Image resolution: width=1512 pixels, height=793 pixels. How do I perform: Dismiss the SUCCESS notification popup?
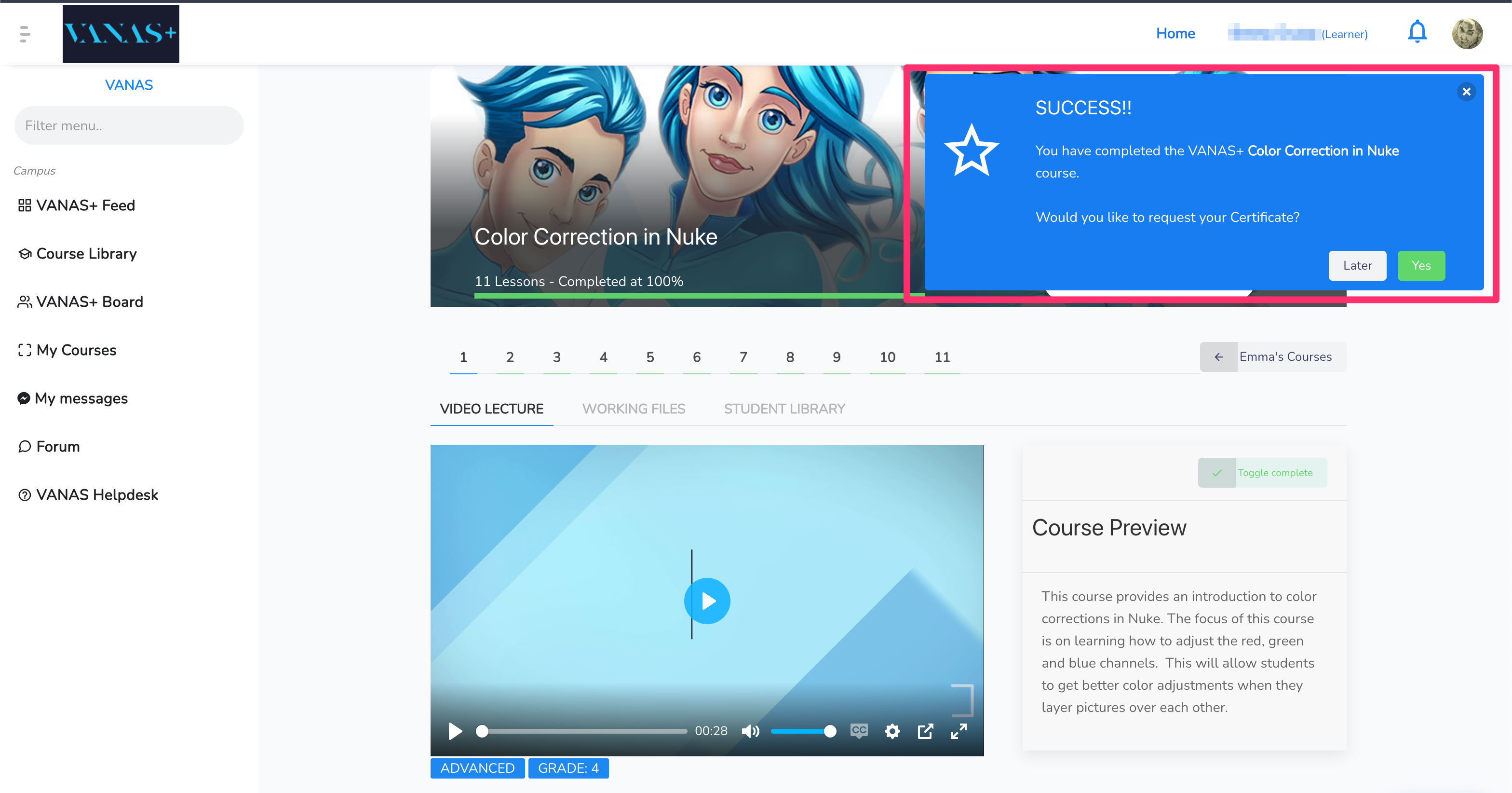pyautogui.click(x=1466, y=92)
